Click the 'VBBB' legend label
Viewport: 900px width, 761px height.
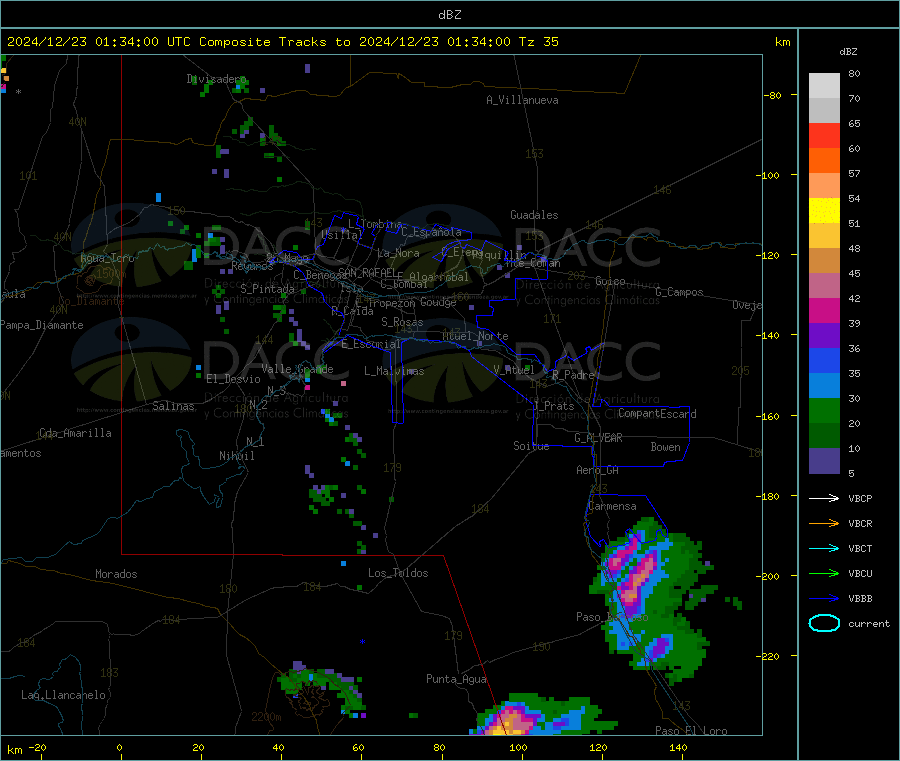[860, 599]
